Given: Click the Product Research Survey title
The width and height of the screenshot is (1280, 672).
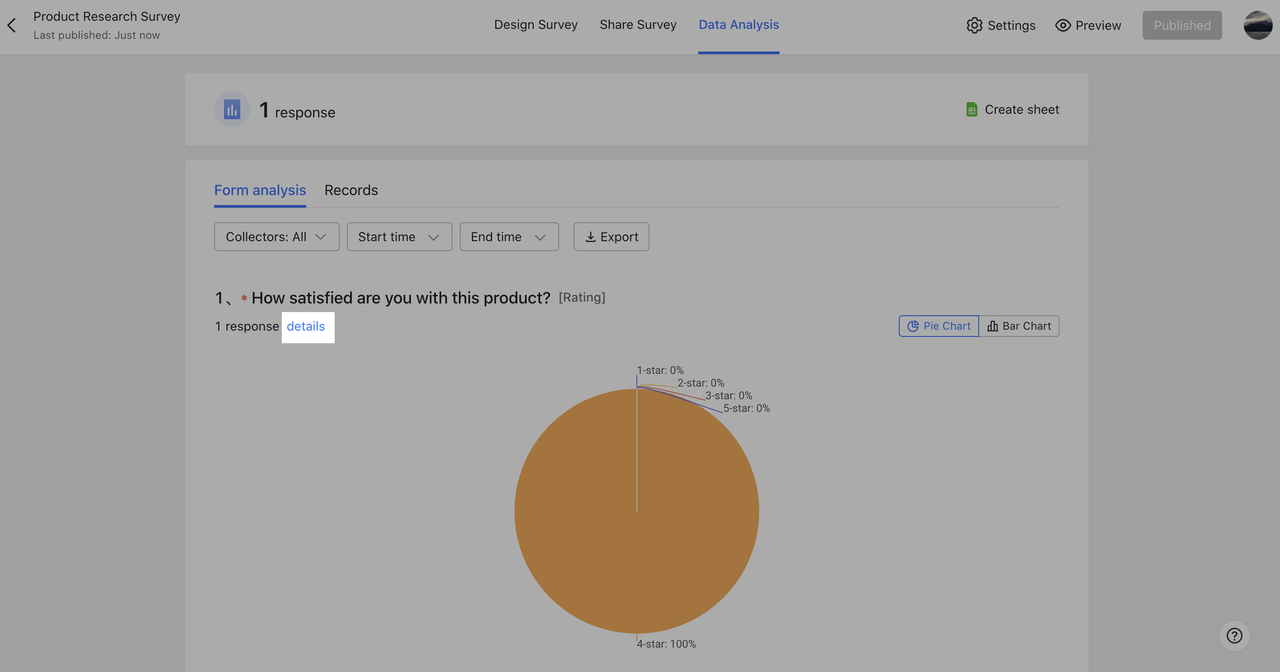Looking at the screenshot, I should 107,17.
